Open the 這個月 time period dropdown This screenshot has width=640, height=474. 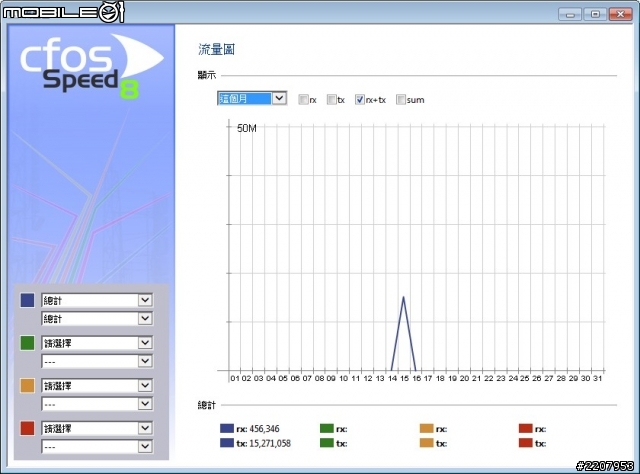(x=252, y=98)
